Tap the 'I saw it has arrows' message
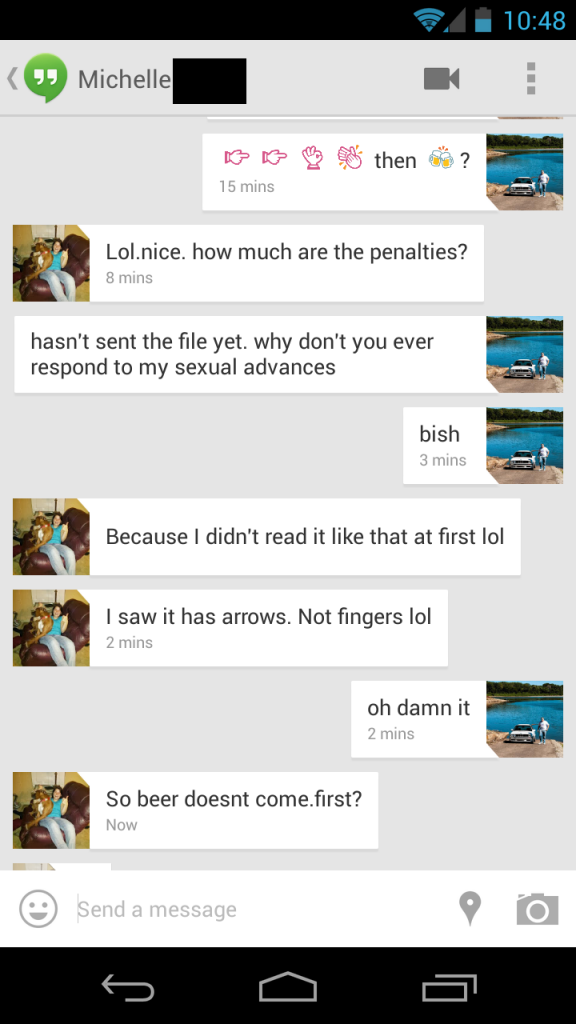This screenshot has height=1024, width=576. pyautogui.click(x=268, y=628)
